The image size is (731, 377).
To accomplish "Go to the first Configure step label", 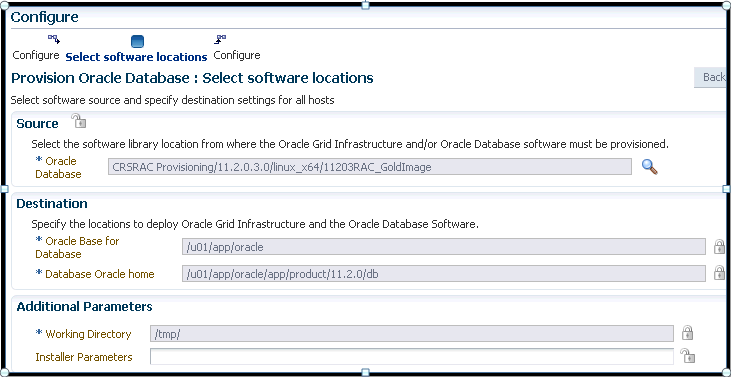I will pyautogui.click(x=36, y=55).
